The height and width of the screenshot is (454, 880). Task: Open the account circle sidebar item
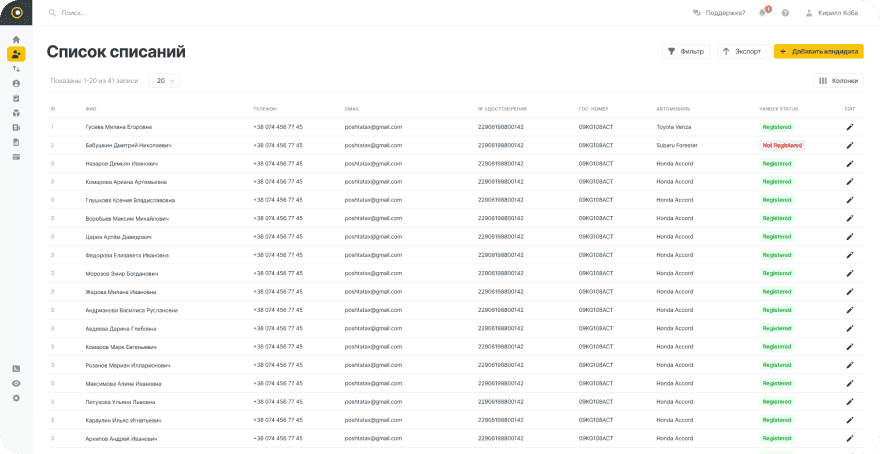pyautogui.click(x=16, y=84)
